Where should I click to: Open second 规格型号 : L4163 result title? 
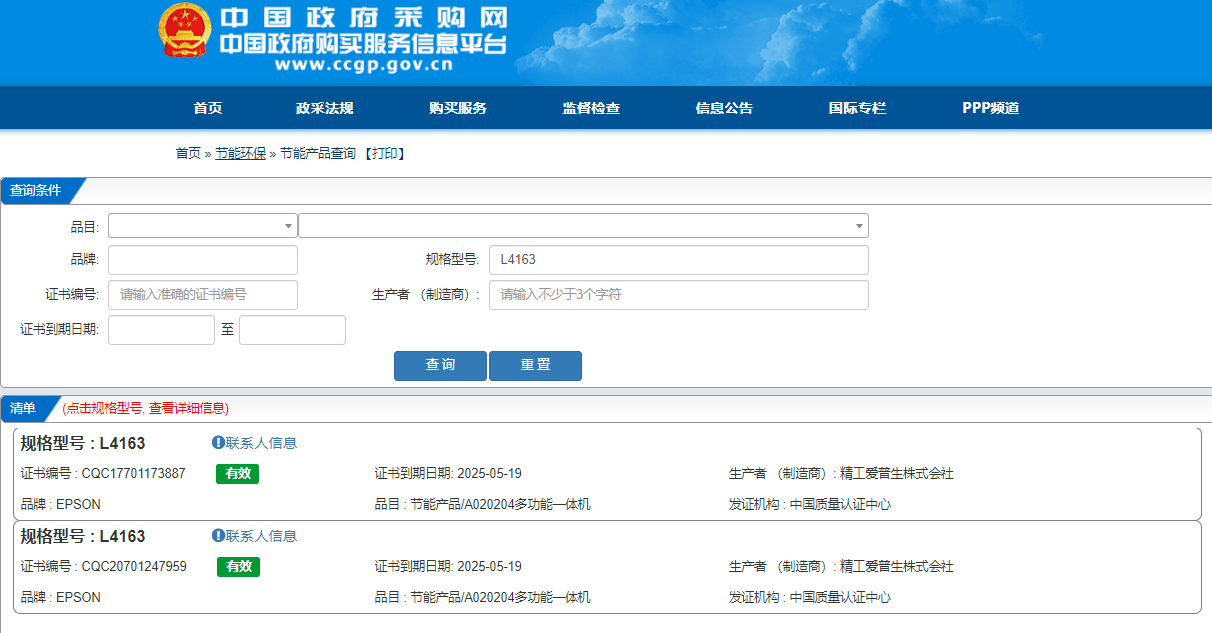pos(83,536)
